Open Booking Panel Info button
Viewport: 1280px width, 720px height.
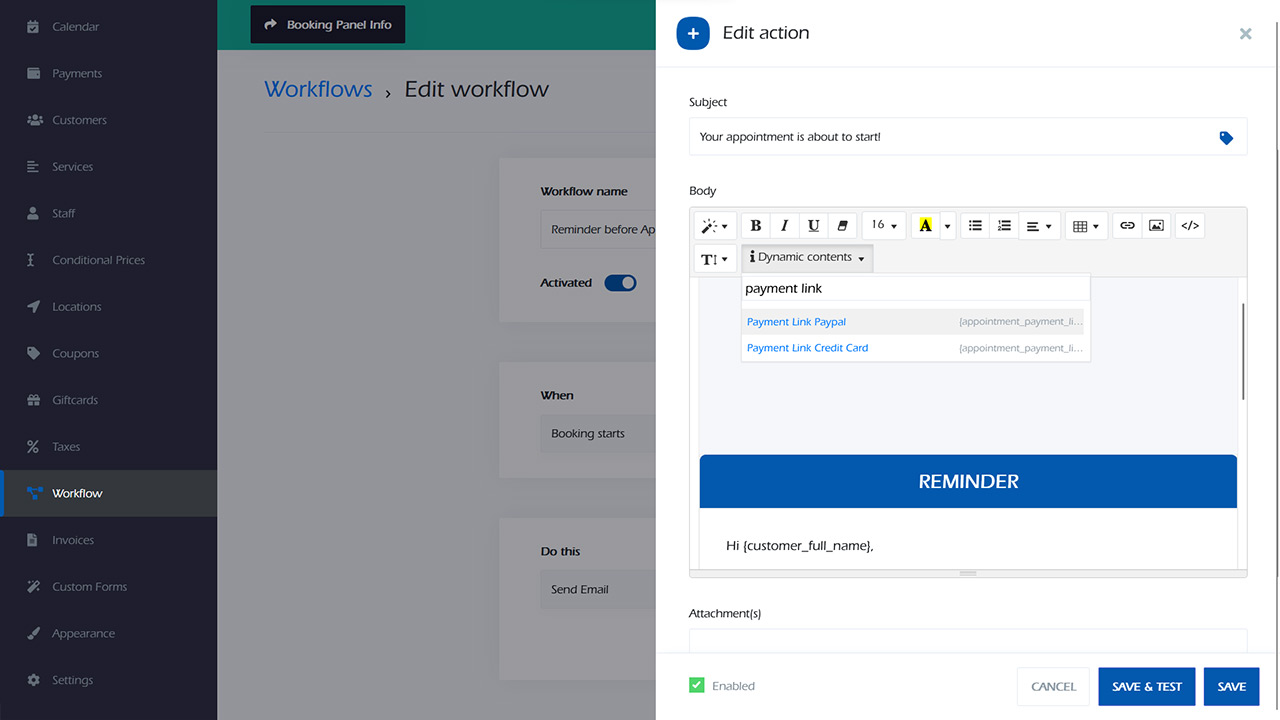[328, 25]
